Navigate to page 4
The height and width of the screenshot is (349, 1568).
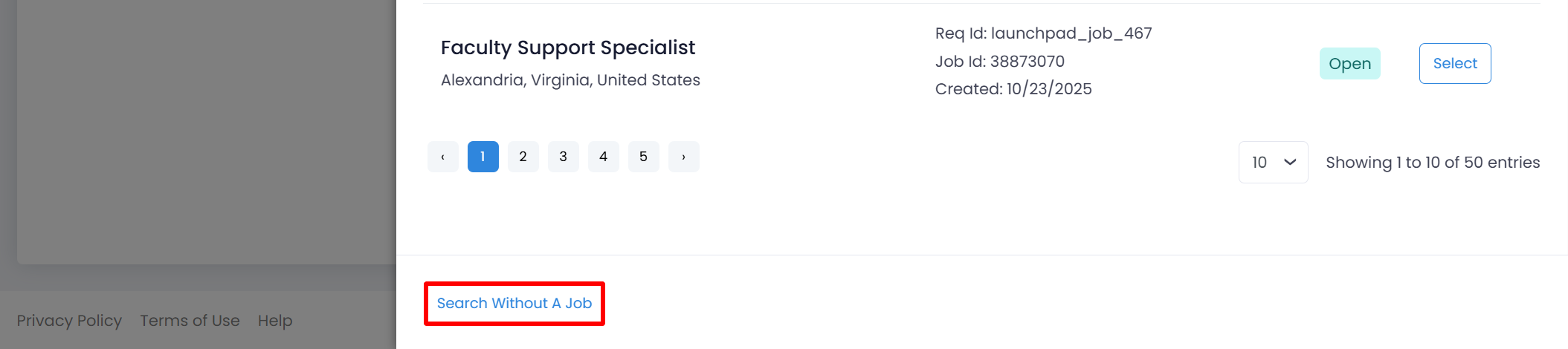pyautogui.click(x=603, y=157)
